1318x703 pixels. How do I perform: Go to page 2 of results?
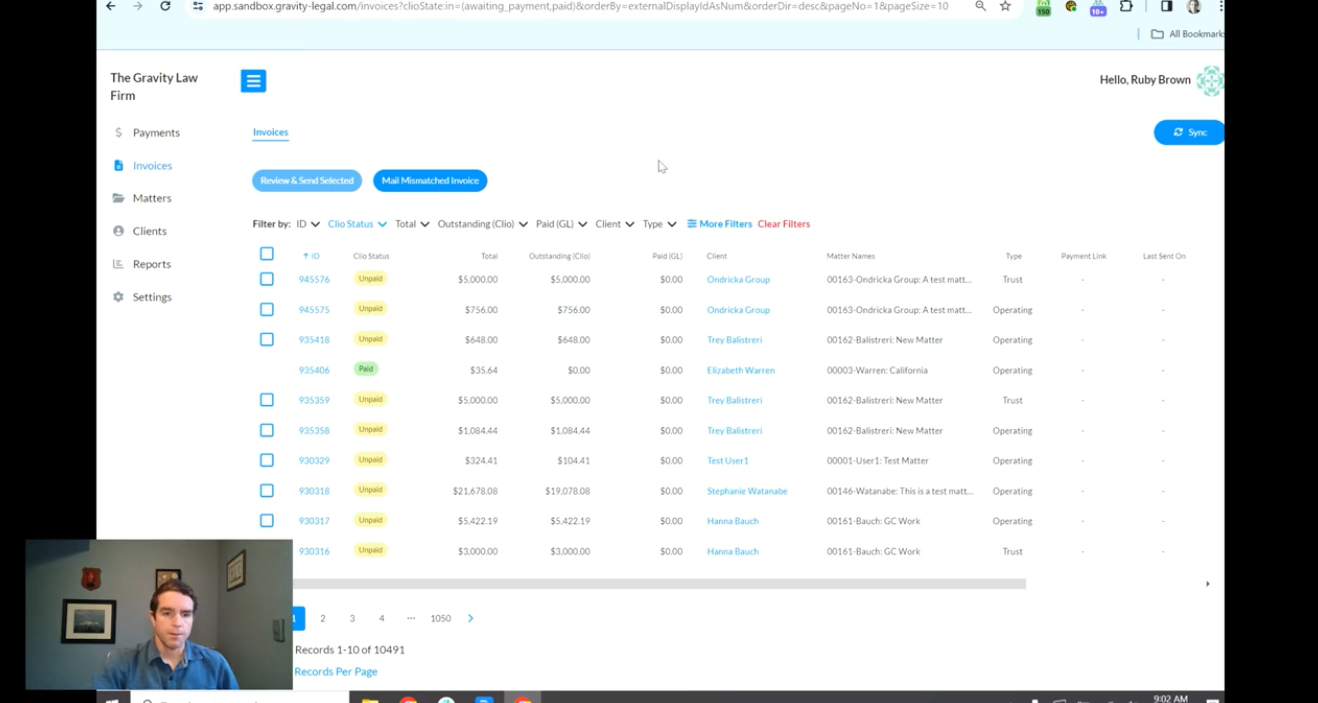(323, 618)
